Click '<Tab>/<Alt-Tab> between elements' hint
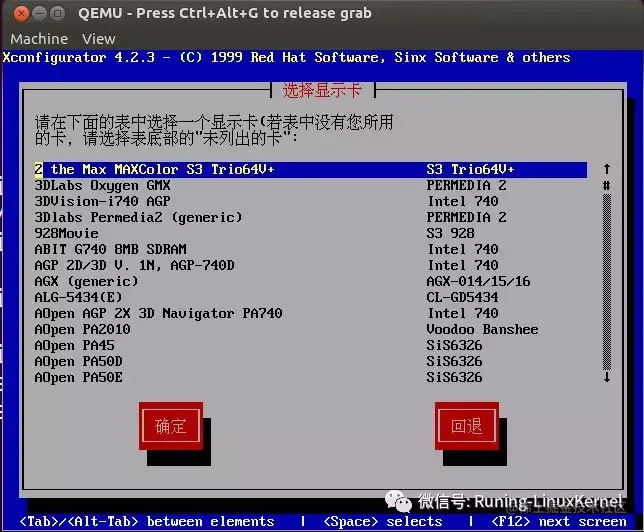Viewport: 644px width, 532px height. tap(147, 522)
